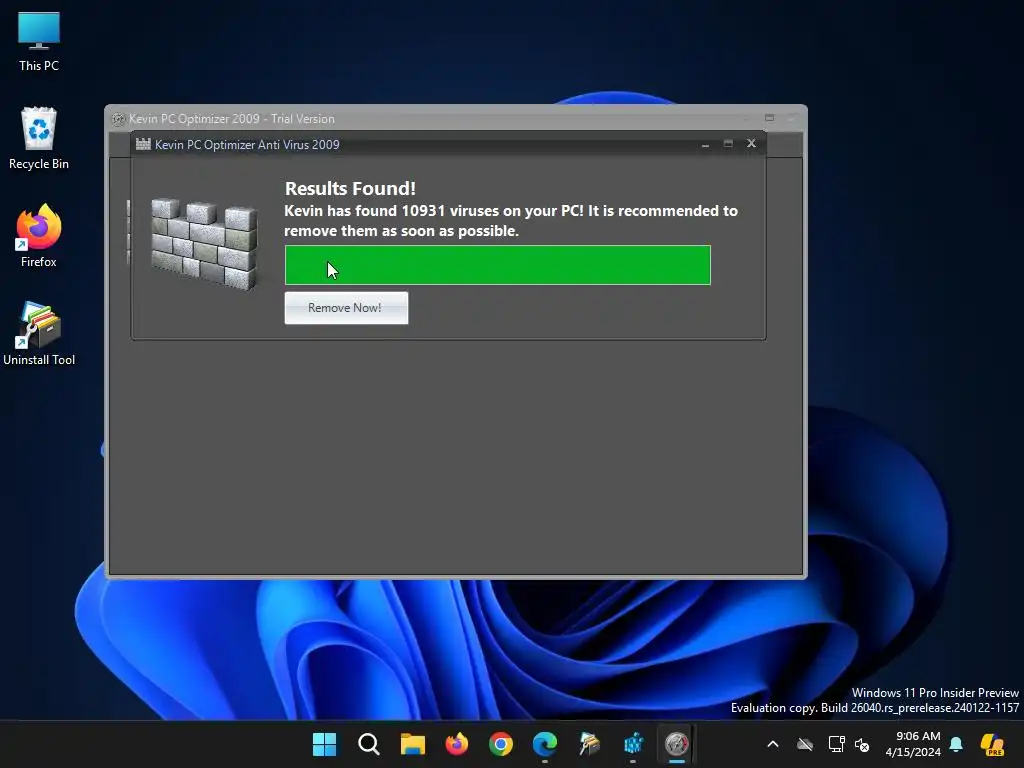Open the Windows Start menu
Screen dimensions: 1024x768
(325, 744)
